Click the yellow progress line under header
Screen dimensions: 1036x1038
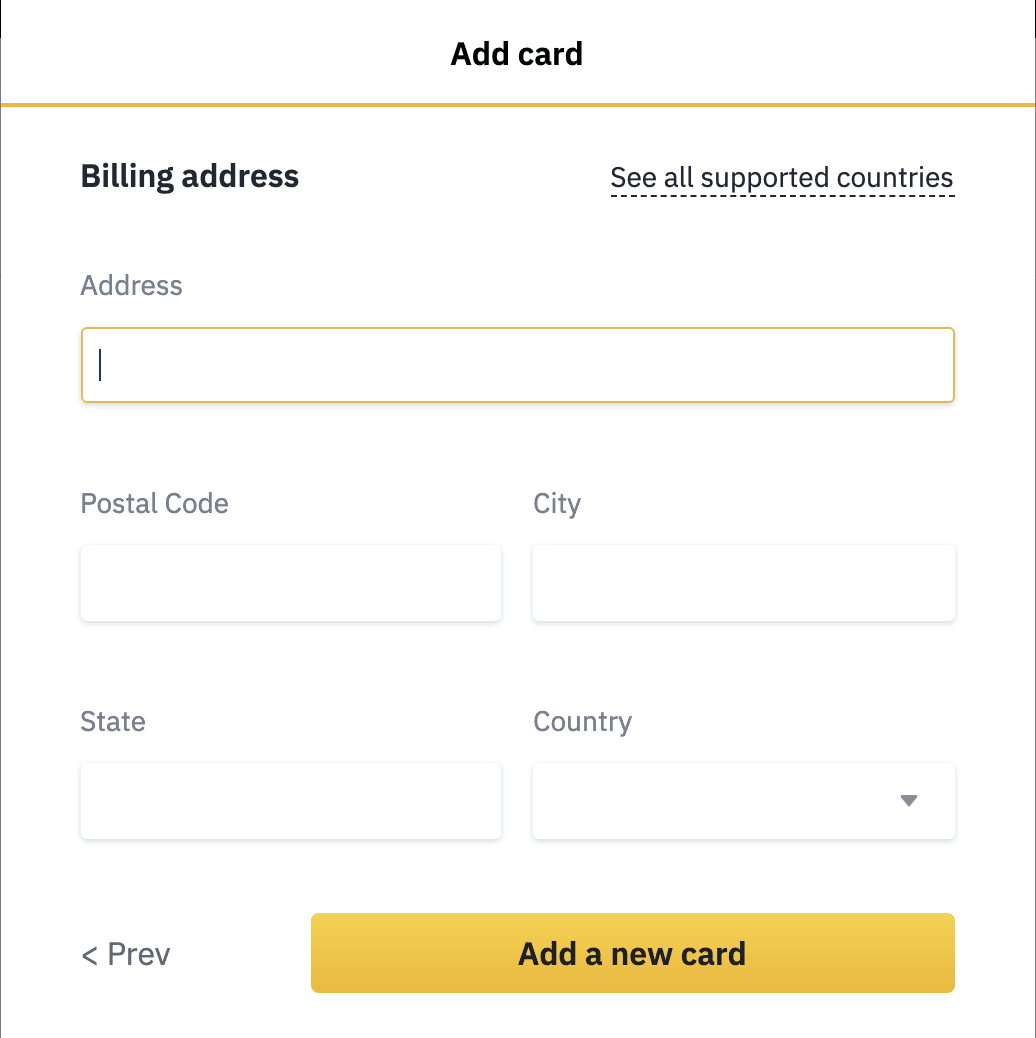click(x=518, y=105)
